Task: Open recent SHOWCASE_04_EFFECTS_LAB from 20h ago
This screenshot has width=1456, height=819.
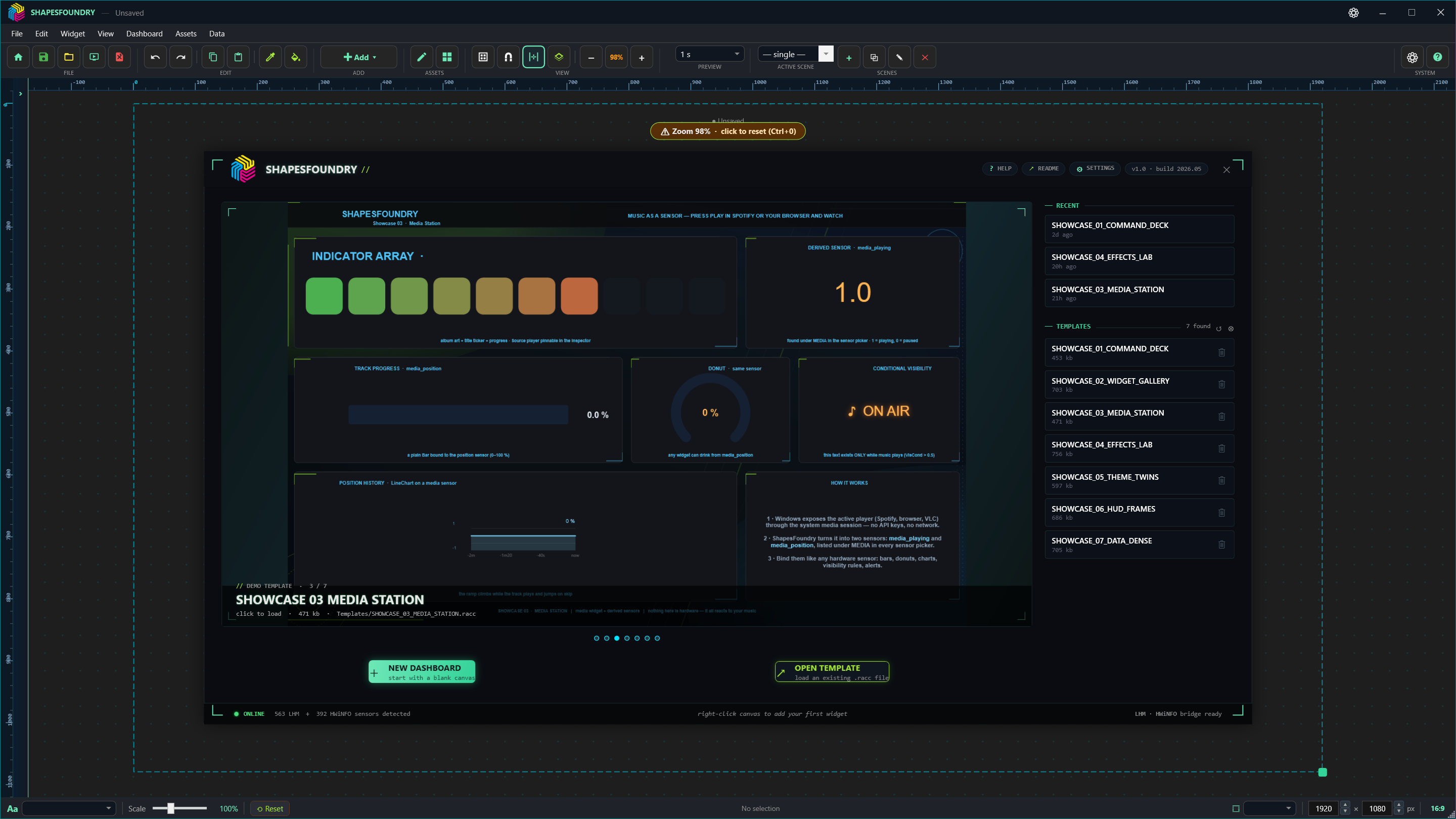Action: 1140,261
